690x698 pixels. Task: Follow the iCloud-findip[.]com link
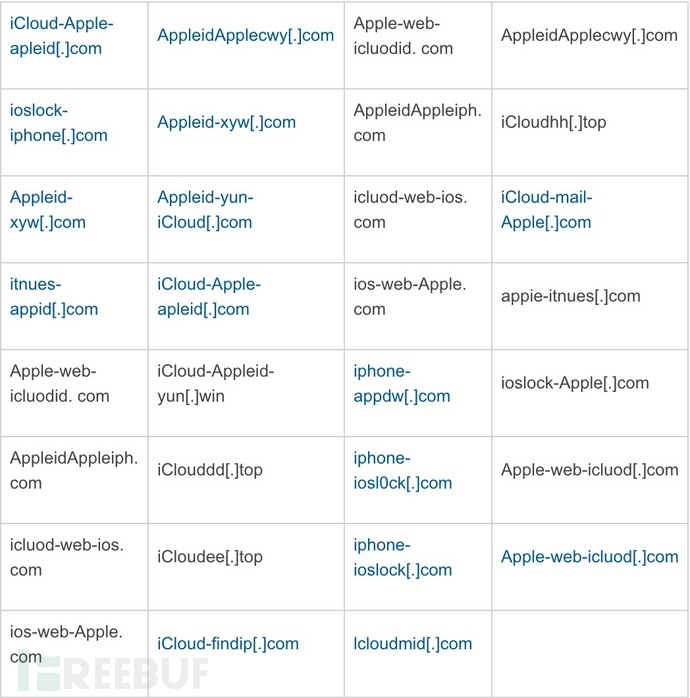tap(227, 643)
